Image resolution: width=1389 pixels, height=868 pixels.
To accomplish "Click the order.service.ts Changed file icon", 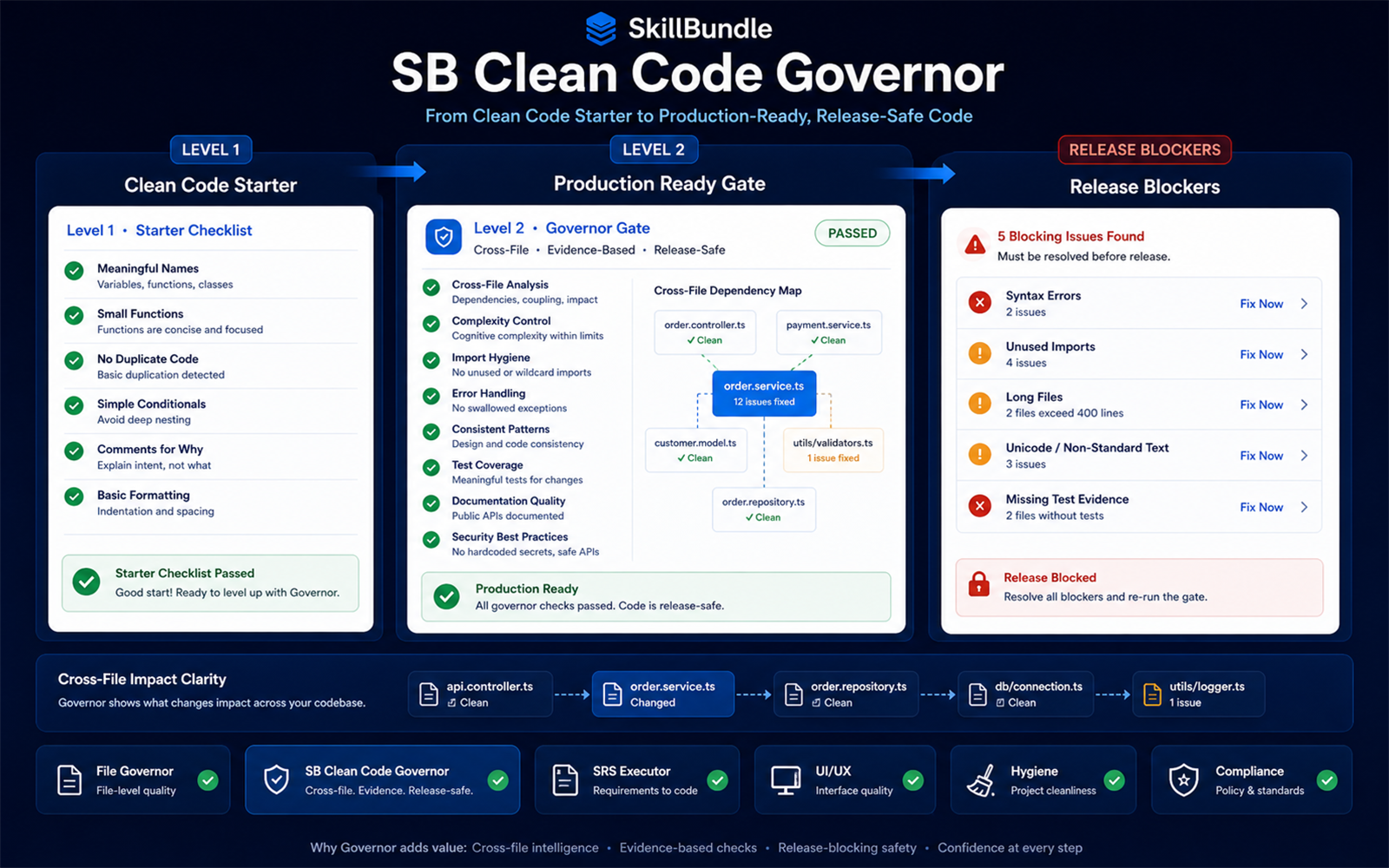I will click(612, 694).
